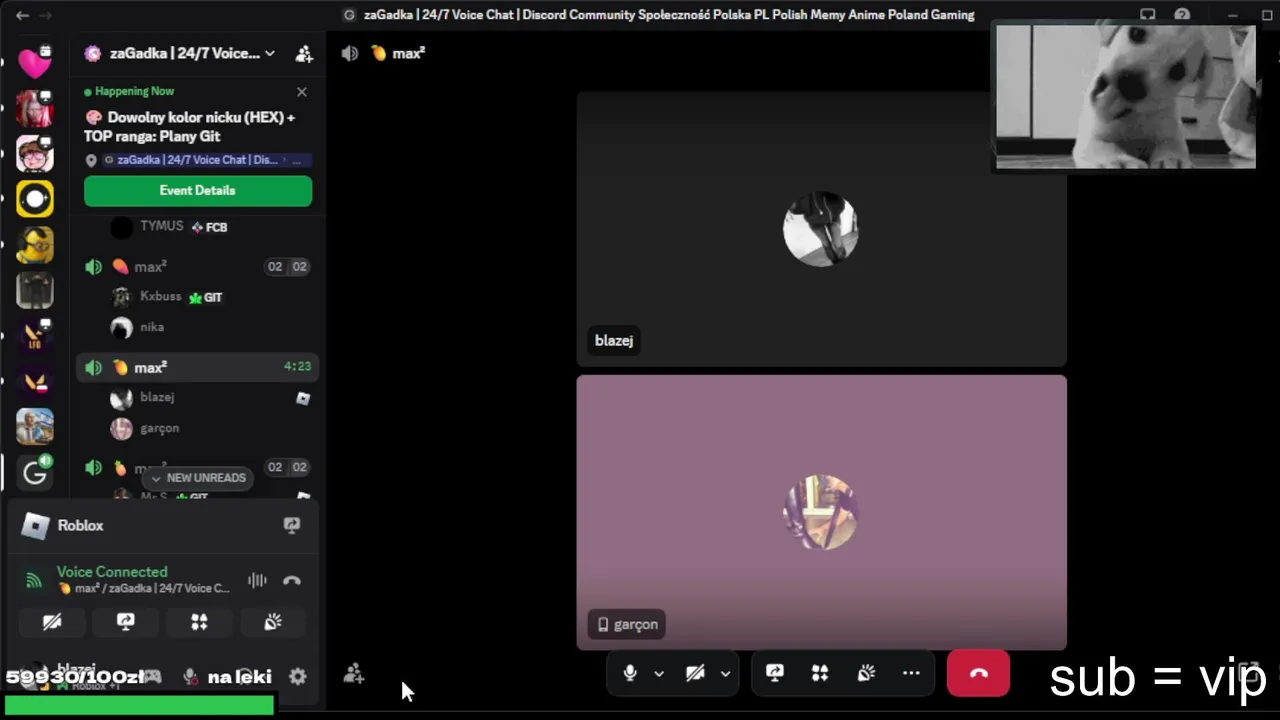This screenshot has height=720, width=1280.
Task: Disconnect via Voice Connected hang-up icon
Action: pyautogui.click(x=292, y=580)
